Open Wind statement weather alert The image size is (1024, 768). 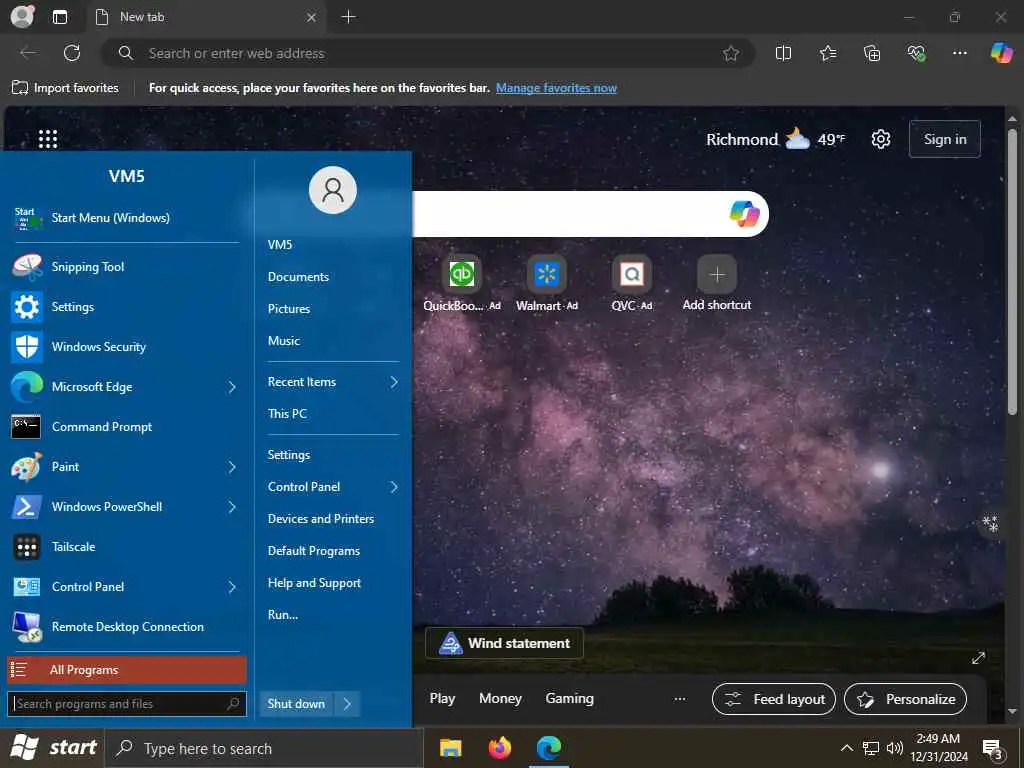[x=504, y=643]
